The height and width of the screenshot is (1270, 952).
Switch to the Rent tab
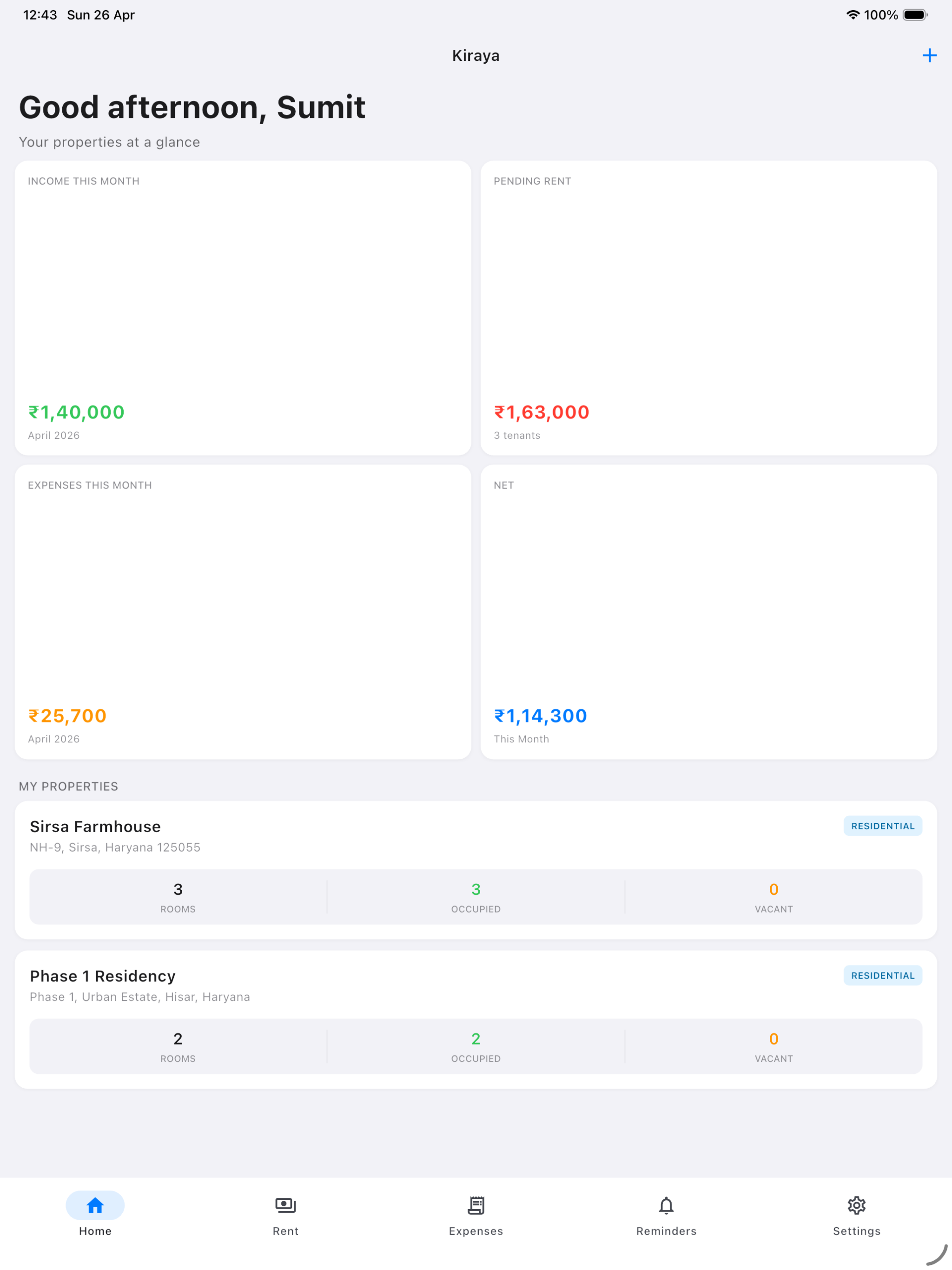point(285,1214)
